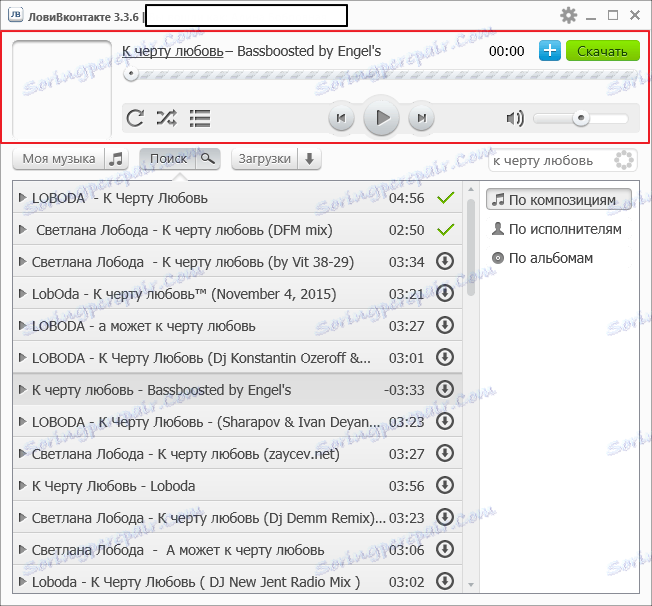Open the playlist list icon
The width and height of the screenshot is (652, 606).
click(200, 119)
